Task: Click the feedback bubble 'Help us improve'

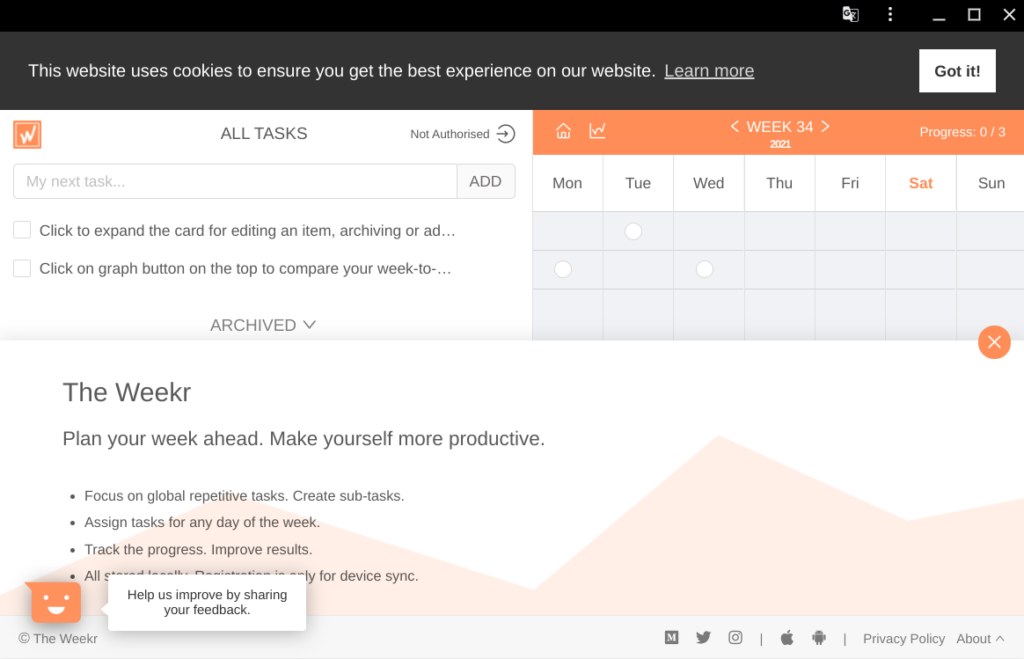Action: point(207,602)
